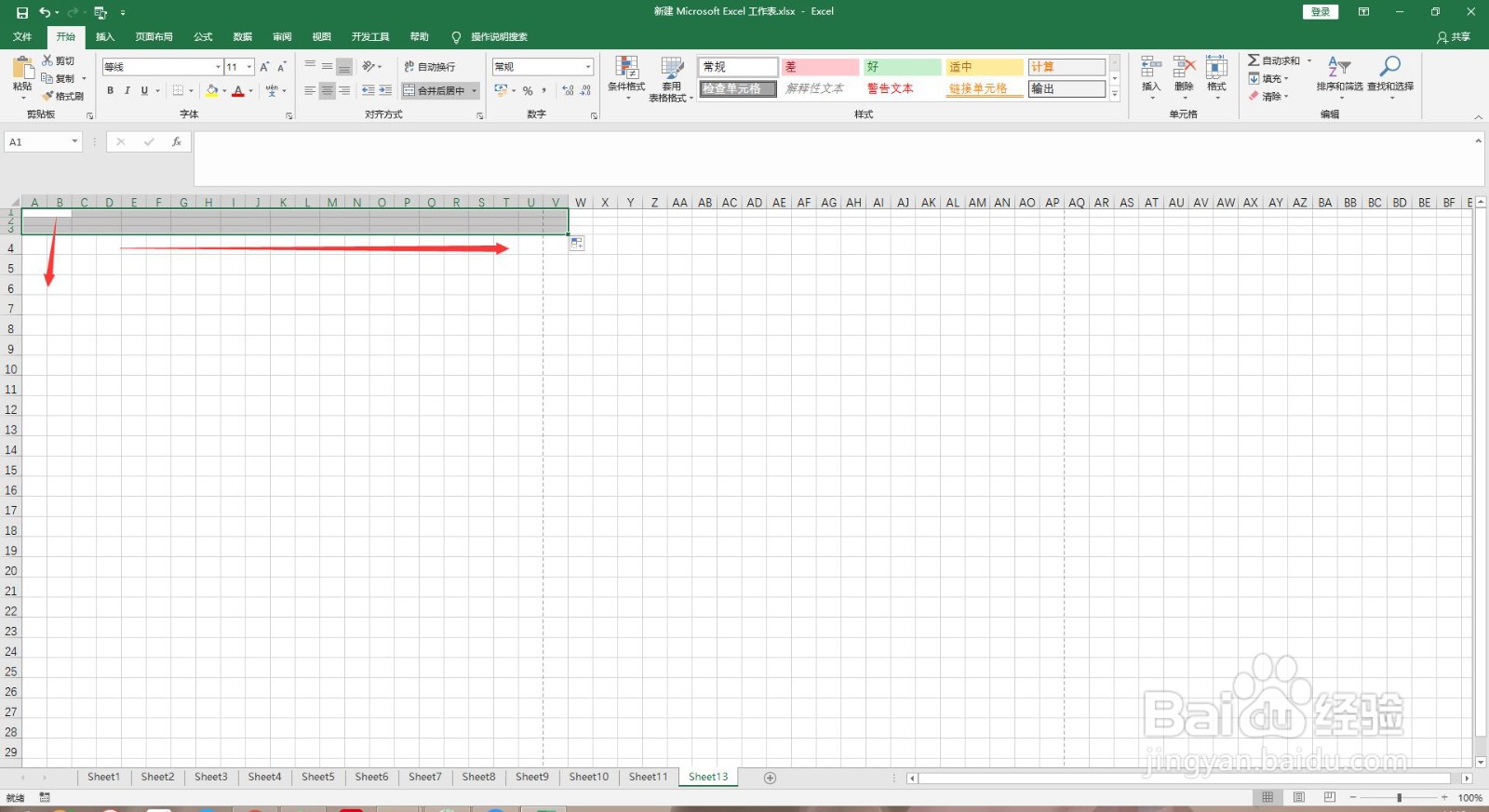Apply the 适中 neutral cell style
The width and height of the screenshot is (1489, 812).
[x=985, y=67]
